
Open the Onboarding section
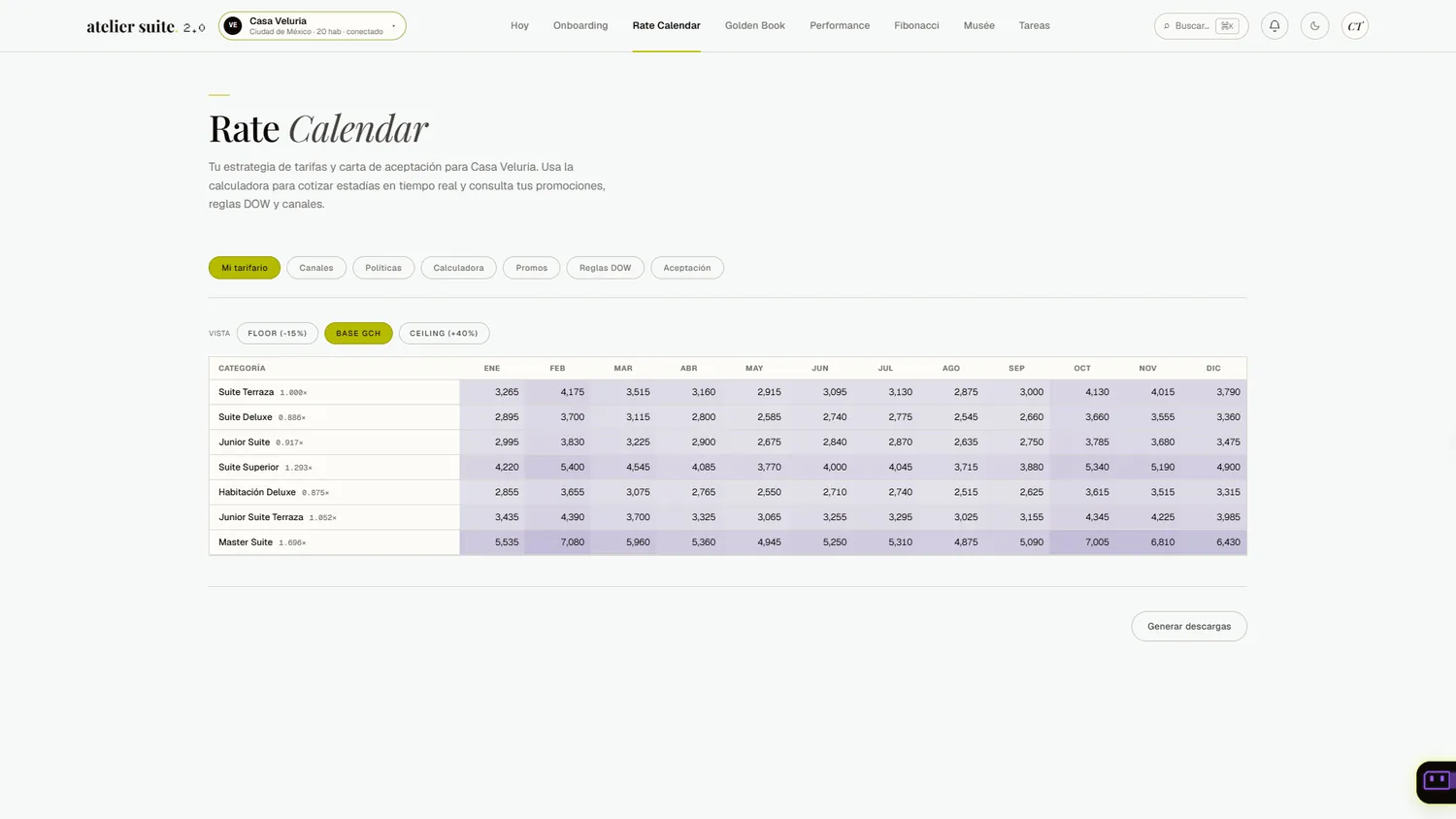[x=580, y=26]
